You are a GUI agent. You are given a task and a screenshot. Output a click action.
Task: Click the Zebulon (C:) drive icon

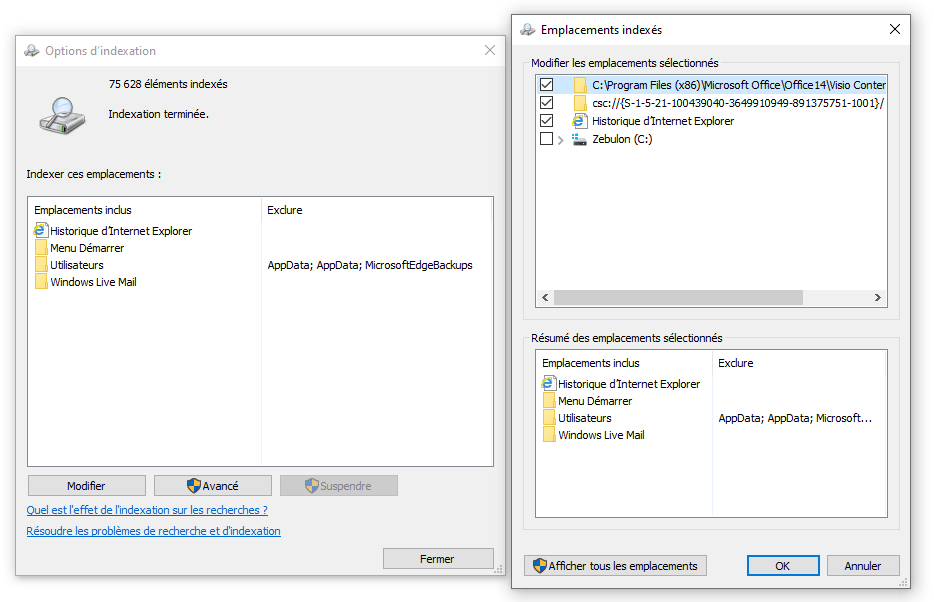579,140
